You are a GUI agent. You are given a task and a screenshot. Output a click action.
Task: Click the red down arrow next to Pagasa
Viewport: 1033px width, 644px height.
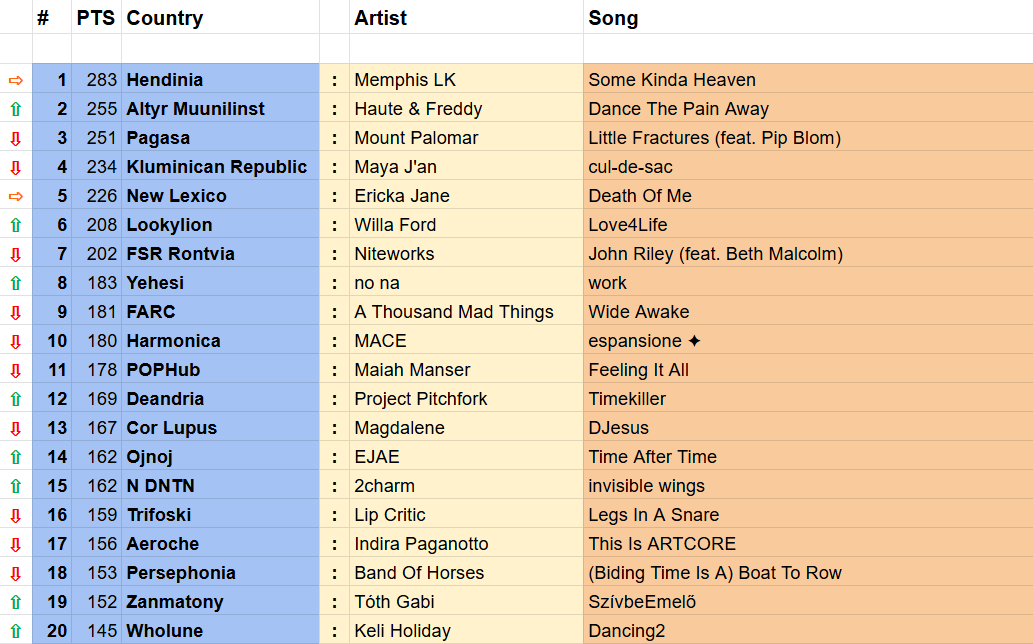pos(15,138)
